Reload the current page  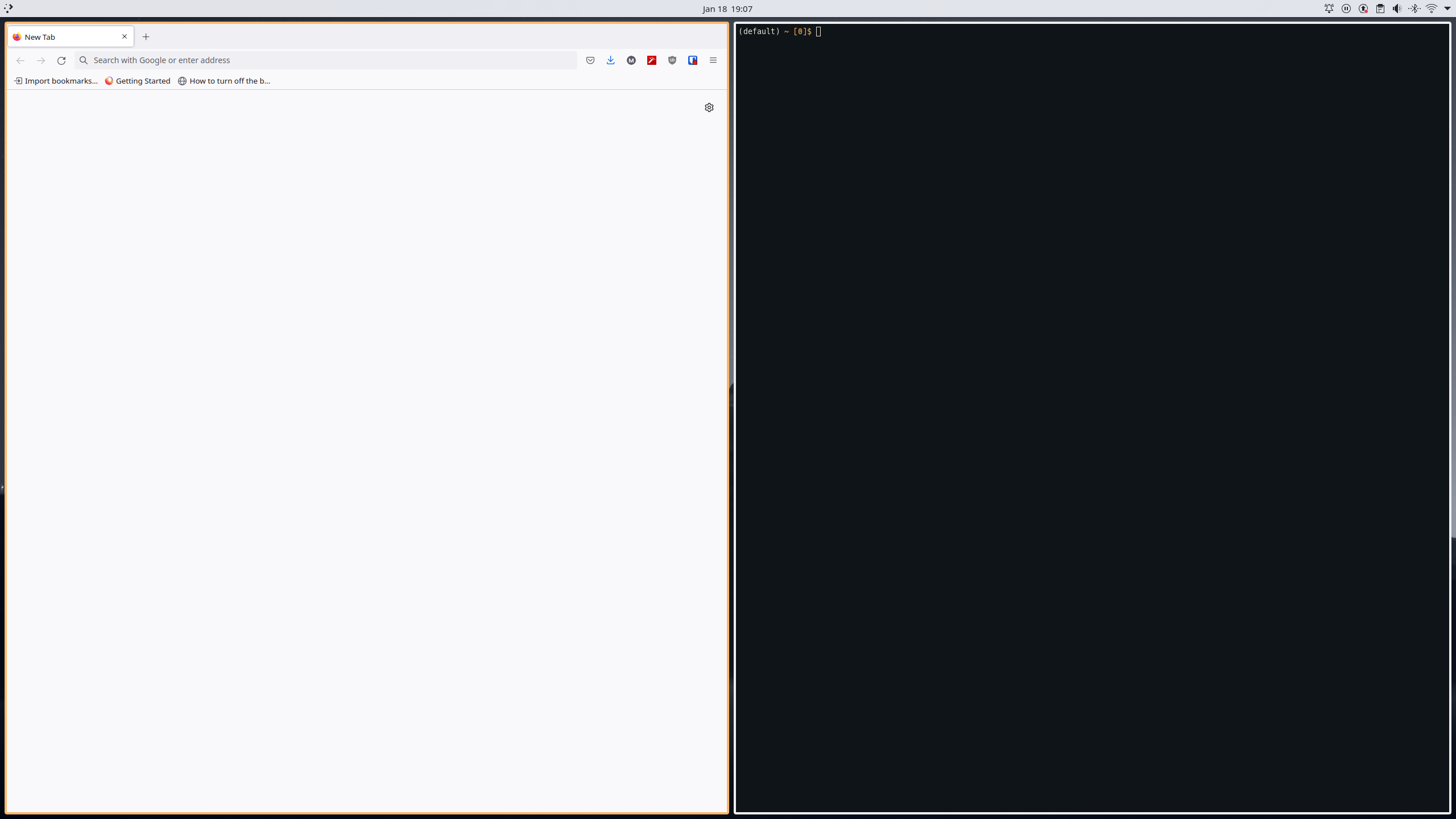(x=61, y=60)
